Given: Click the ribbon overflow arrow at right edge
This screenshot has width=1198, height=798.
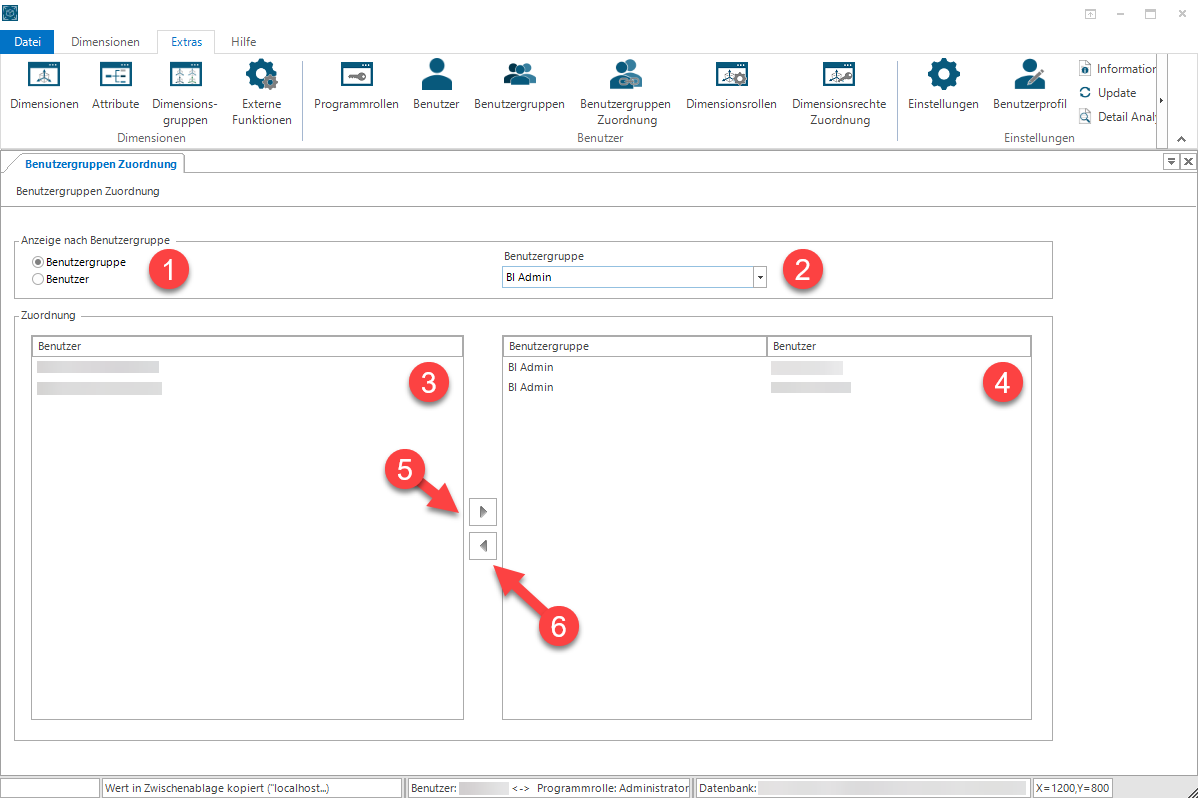Looking at the screenshot, I should (1161, 100).
